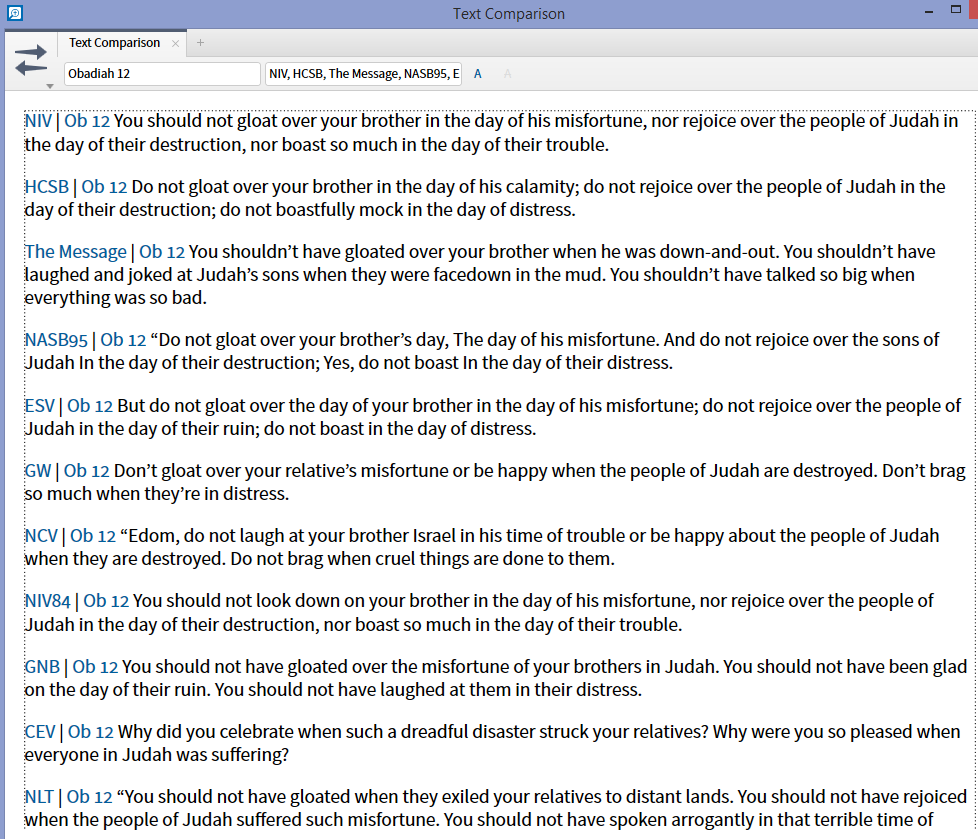Click the Bible versions list field
978x839 pixels.
pos(363,74)
